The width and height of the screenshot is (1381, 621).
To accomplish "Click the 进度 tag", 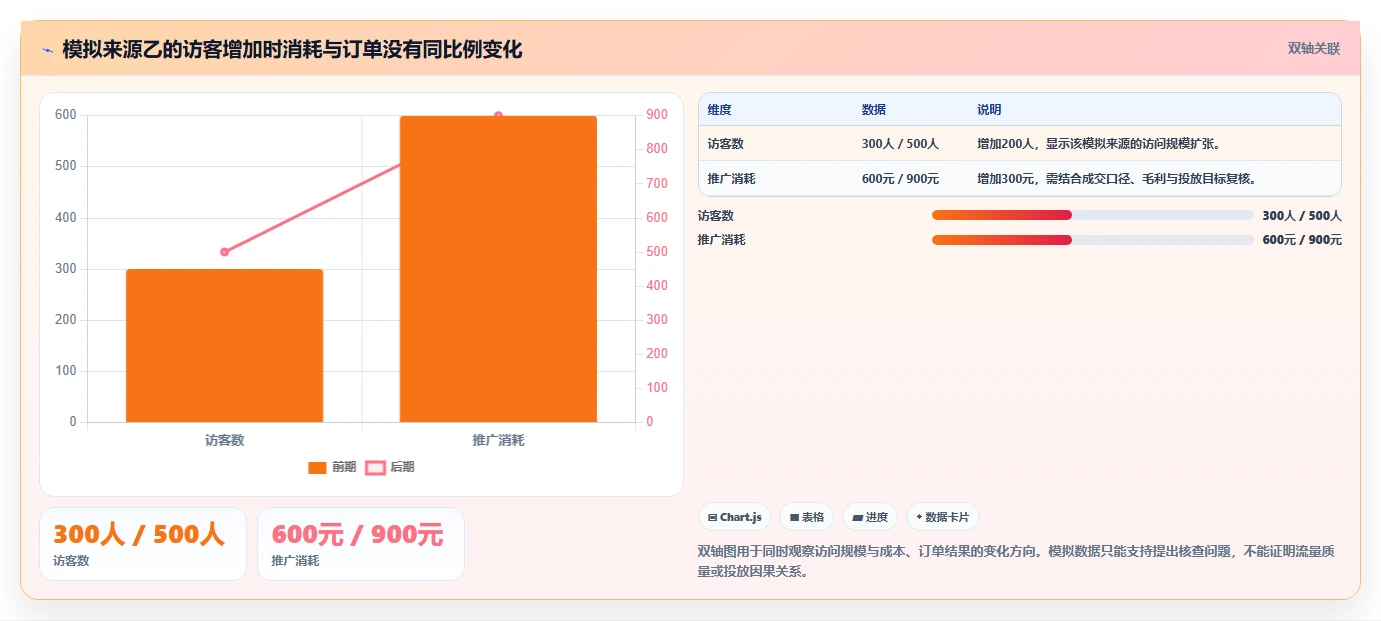I will 870,517.
